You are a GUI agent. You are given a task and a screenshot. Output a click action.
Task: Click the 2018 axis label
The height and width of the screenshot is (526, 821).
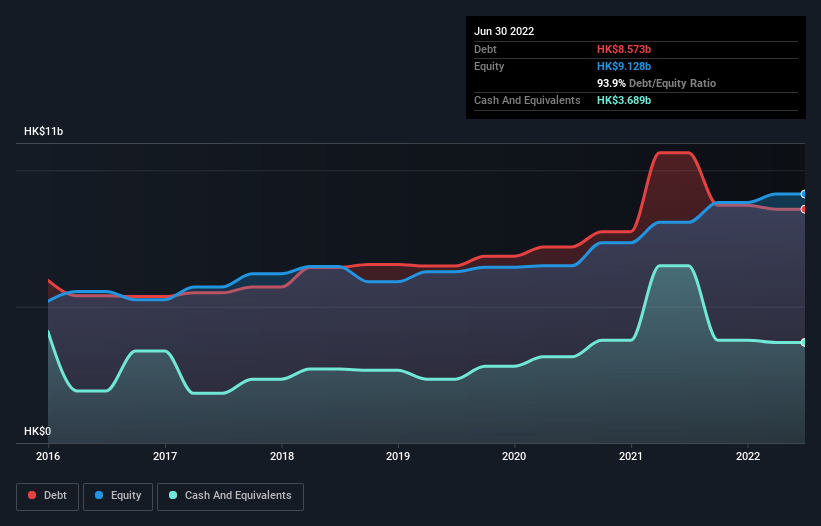pos(282,456)
